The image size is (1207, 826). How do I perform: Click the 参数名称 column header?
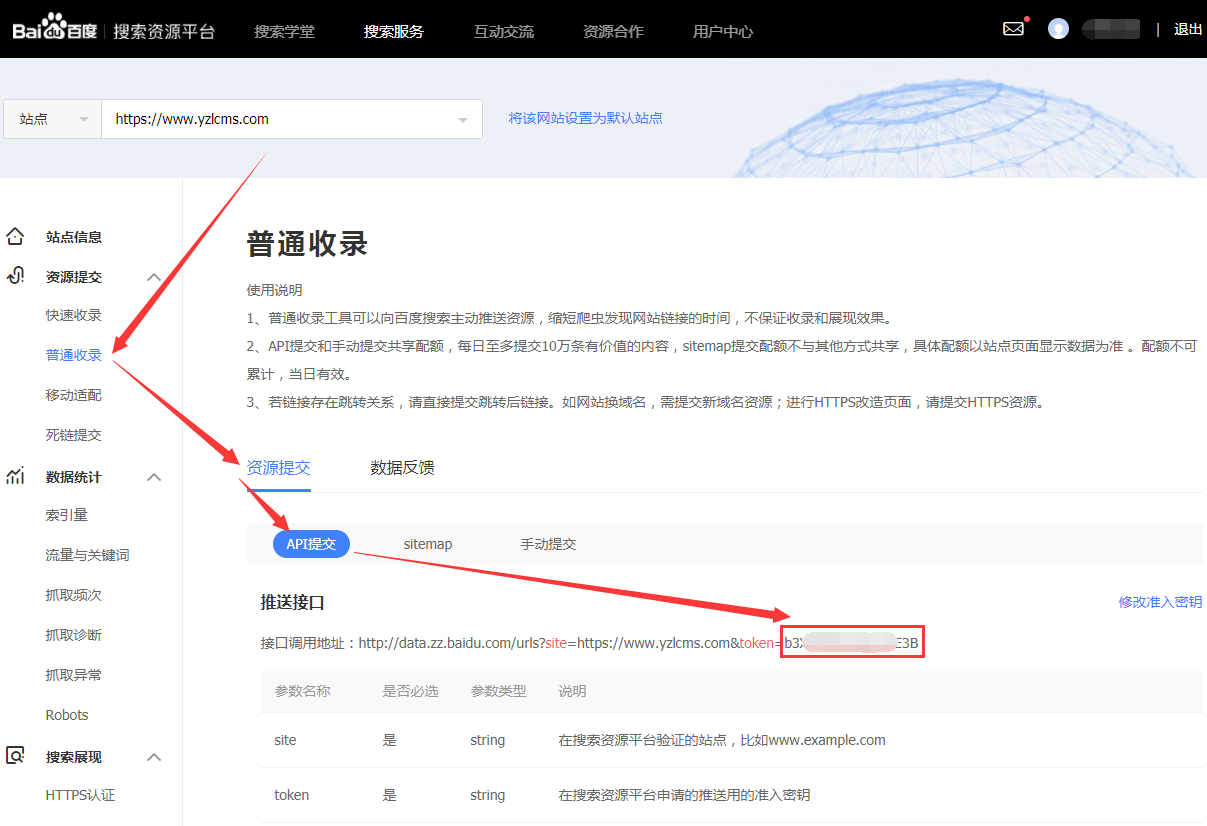(x=302, y=691)
